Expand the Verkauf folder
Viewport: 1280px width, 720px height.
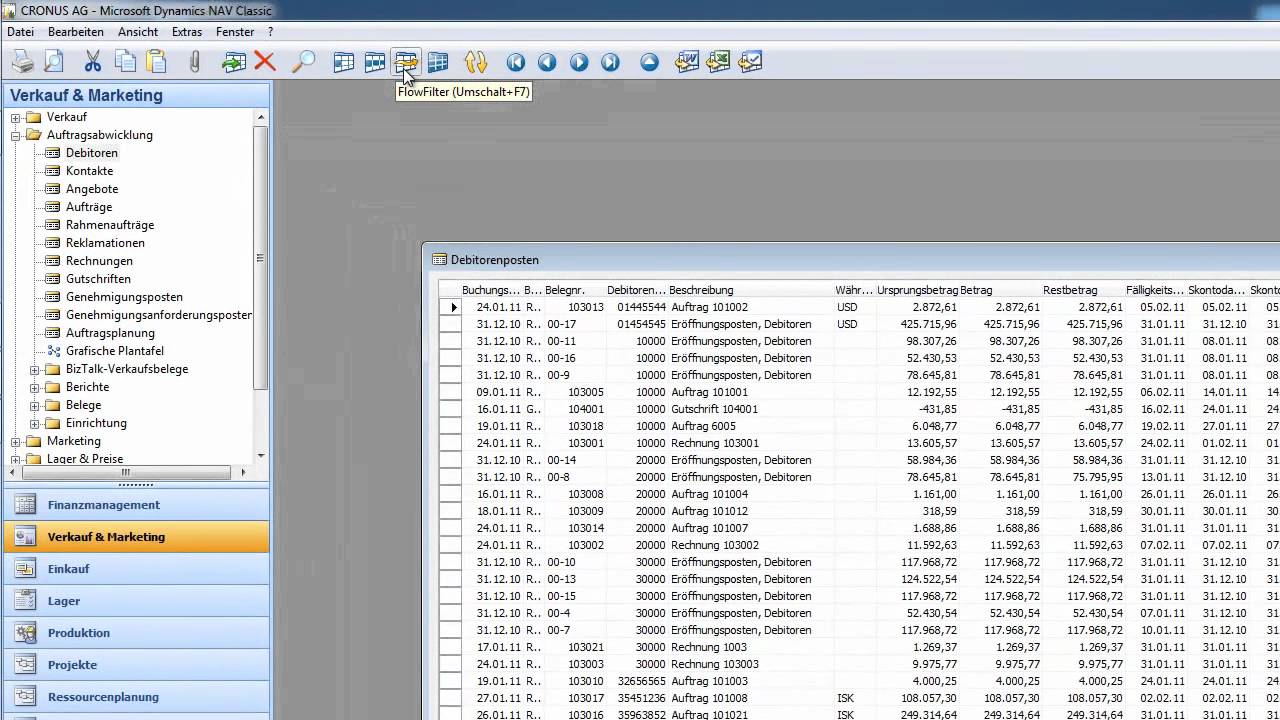[16, 118]
